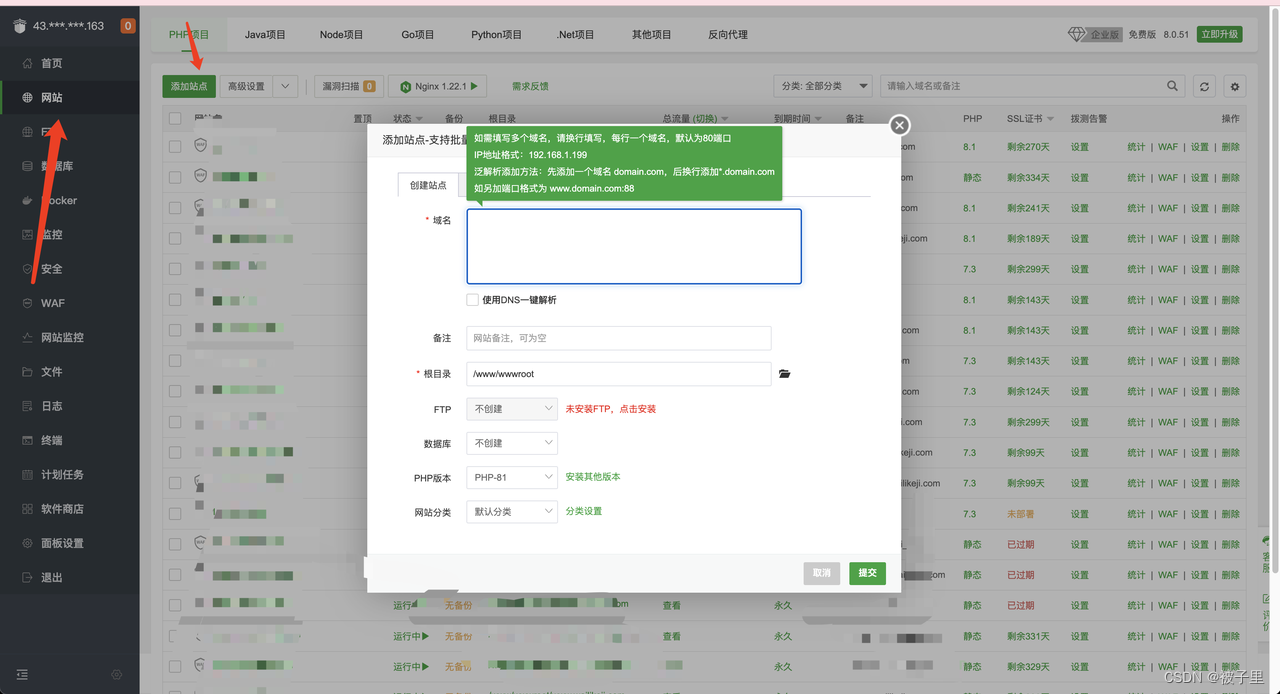Open the 分类: 全部分类 dropdown
This screenshot has height=694, width=1280.
823,86
